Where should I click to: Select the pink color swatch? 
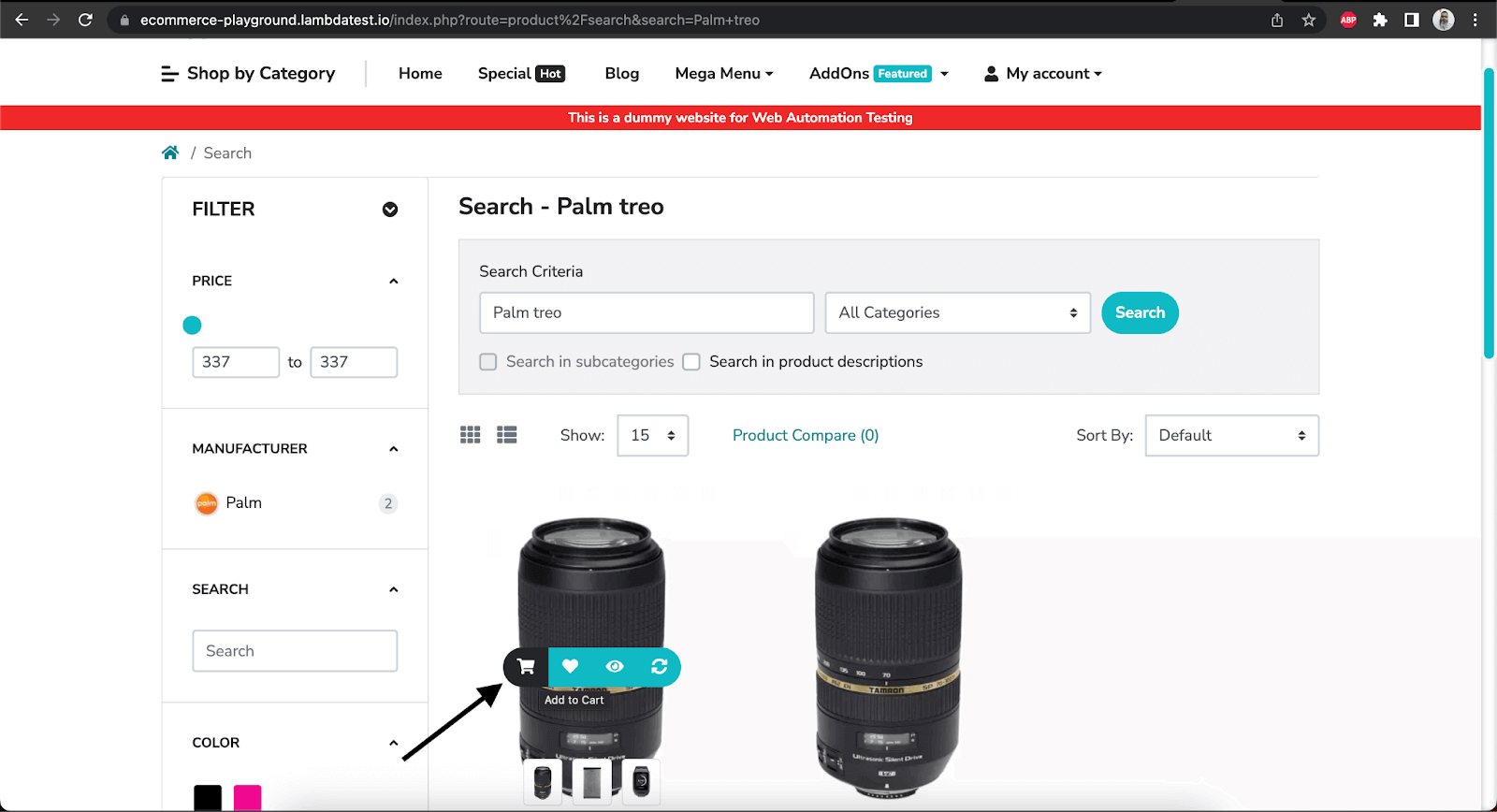tap(248, 797)
